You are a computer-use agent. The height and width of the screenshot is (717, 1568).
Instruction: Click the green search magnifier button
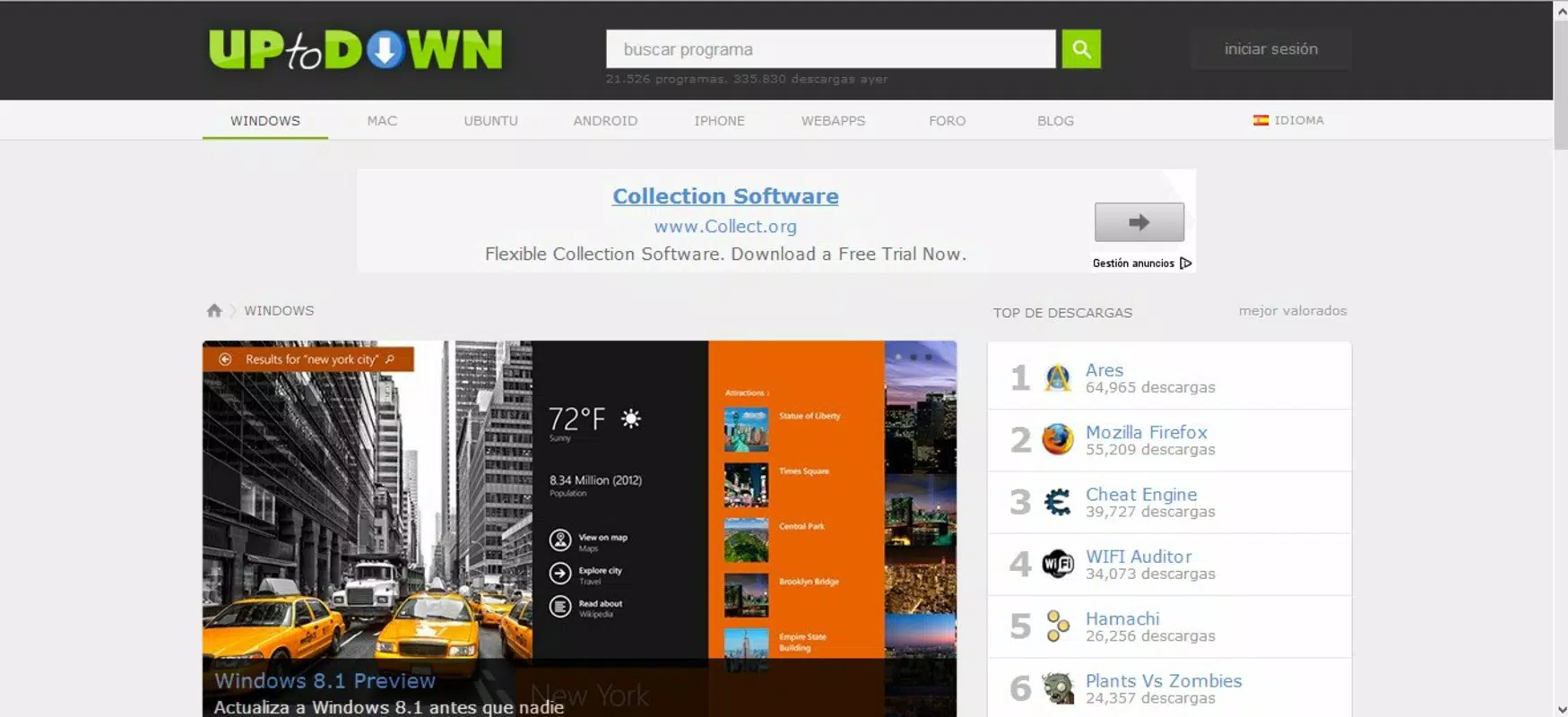[1081, 49]
